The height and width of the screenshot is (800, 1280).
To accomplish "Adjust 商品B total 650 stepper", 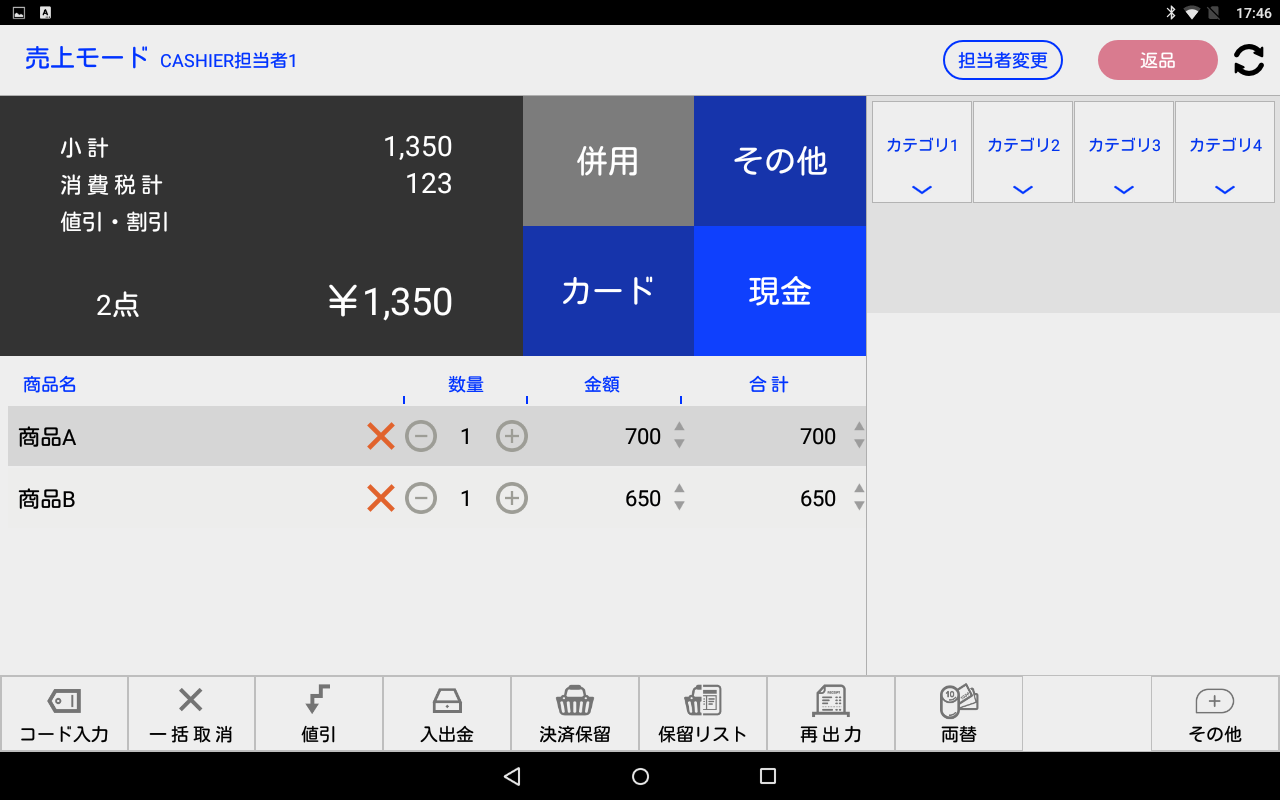I will [x=858, y=498].
